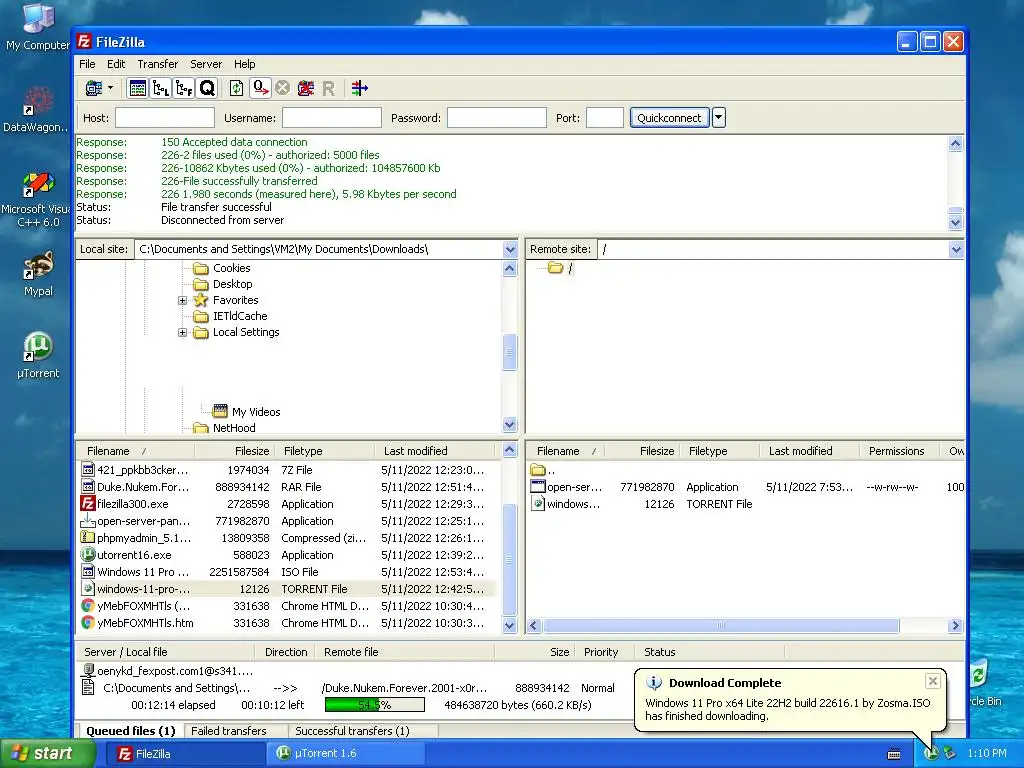Toggle processing of the transfer queue
1024x768 pixels.
(261, 88)
